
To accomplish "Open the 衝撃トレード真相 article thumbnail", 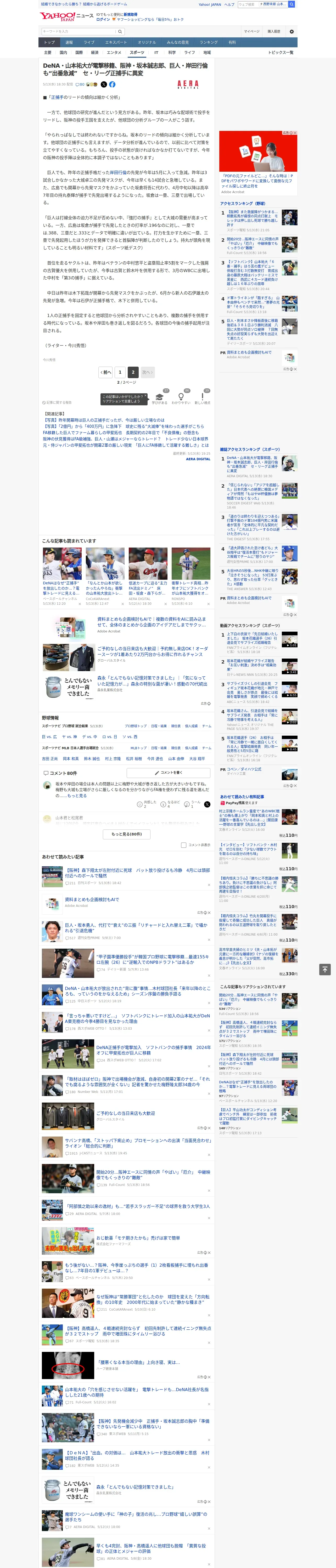I will pyautogui.click(x=191, y=563).
